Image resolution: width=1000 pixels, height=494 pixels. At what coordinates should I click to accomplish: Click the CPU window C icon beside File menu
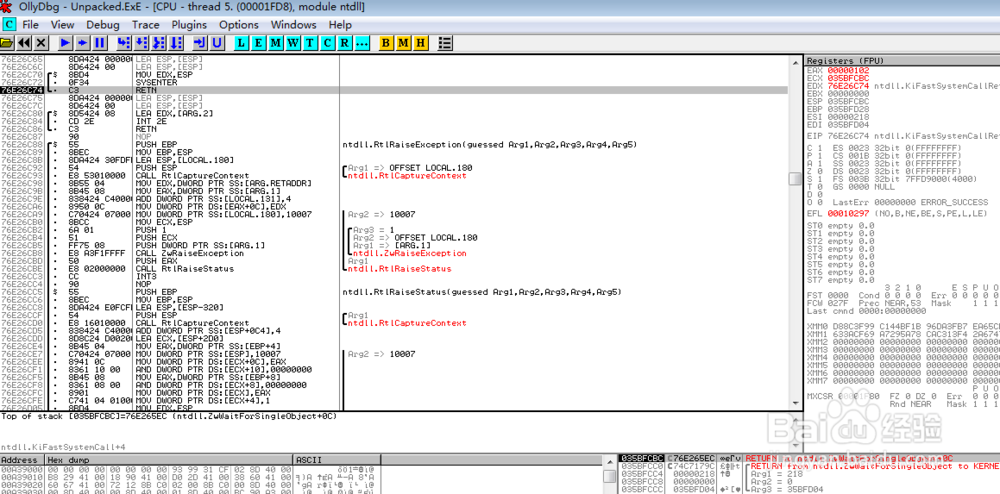pyautogui.click(x=9, y=24)
